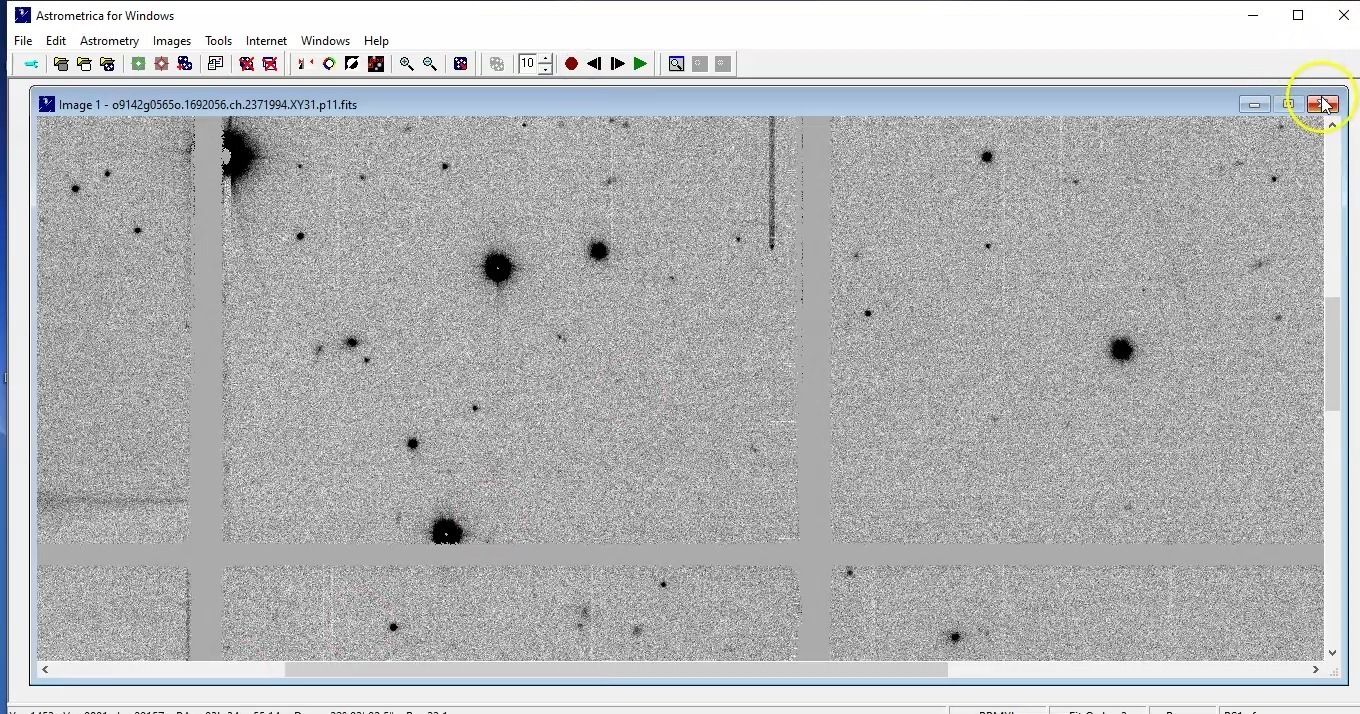Click the Zoom In magnifier
This screenshot has height=714, width=1360.
(x=406, y=64)
